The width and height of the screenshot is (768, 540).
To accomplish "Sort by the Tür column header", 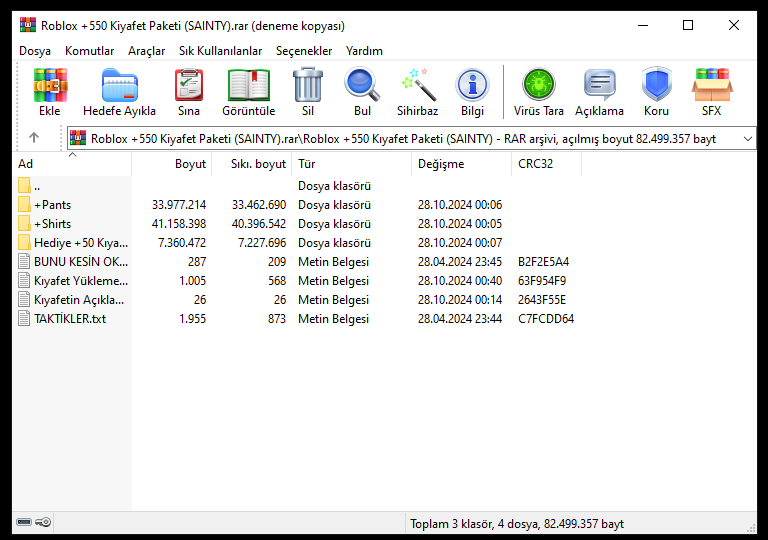I will pyautogui.click(x=352, y=164).
